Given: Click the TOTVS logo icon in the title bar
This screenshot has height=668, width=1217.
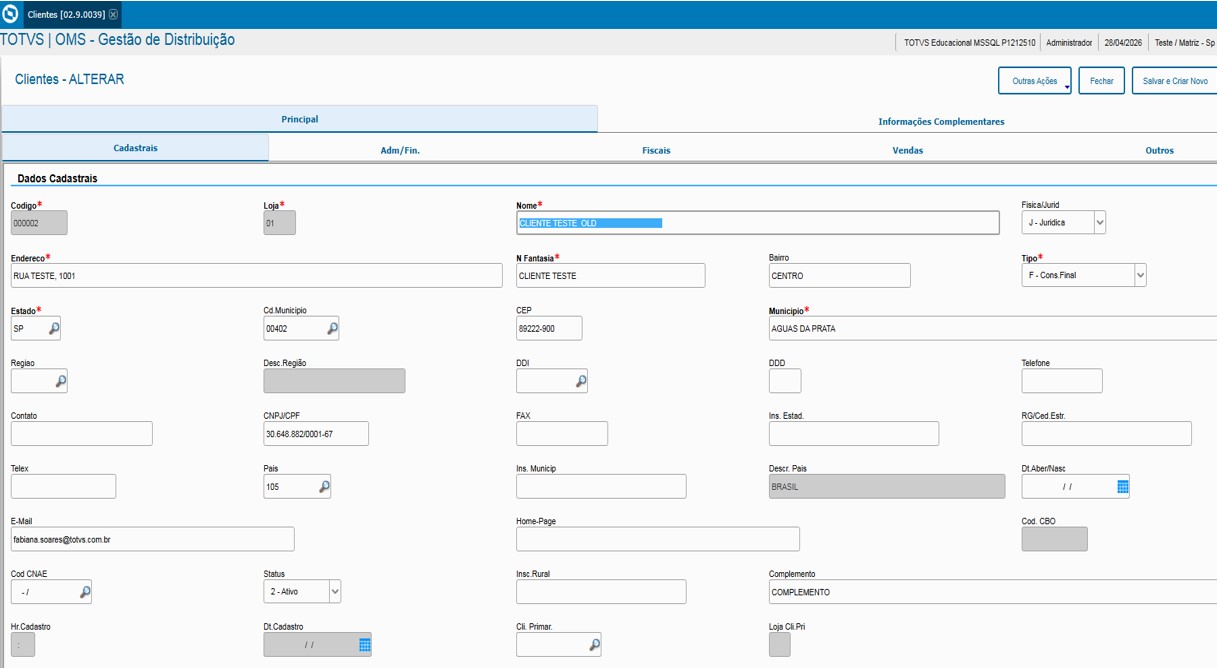Looking at the screenshot, I should click(x=11, y=14).
